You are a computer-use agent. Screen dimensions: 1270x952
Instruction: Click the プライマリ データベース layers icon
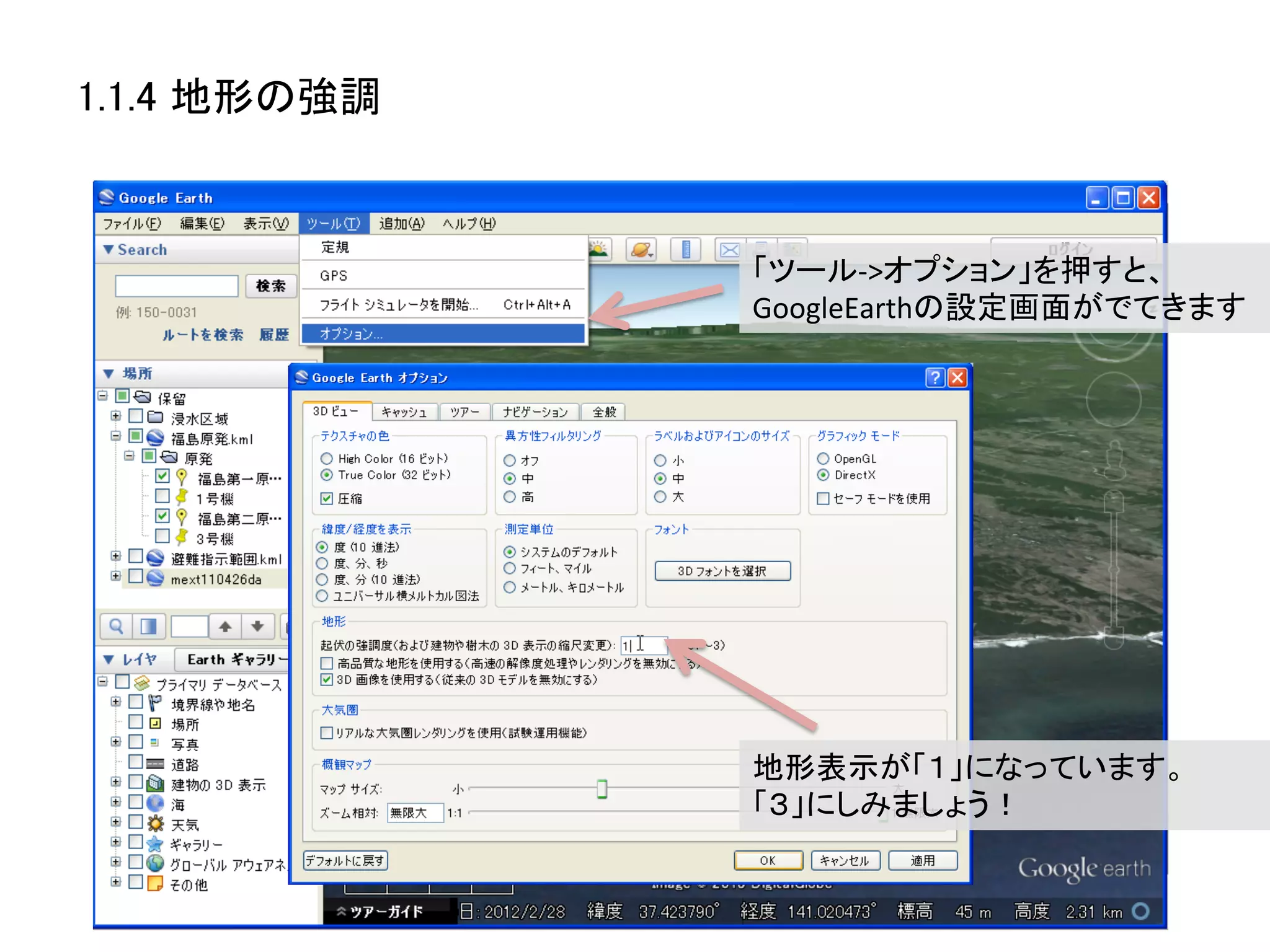(142, 683)
